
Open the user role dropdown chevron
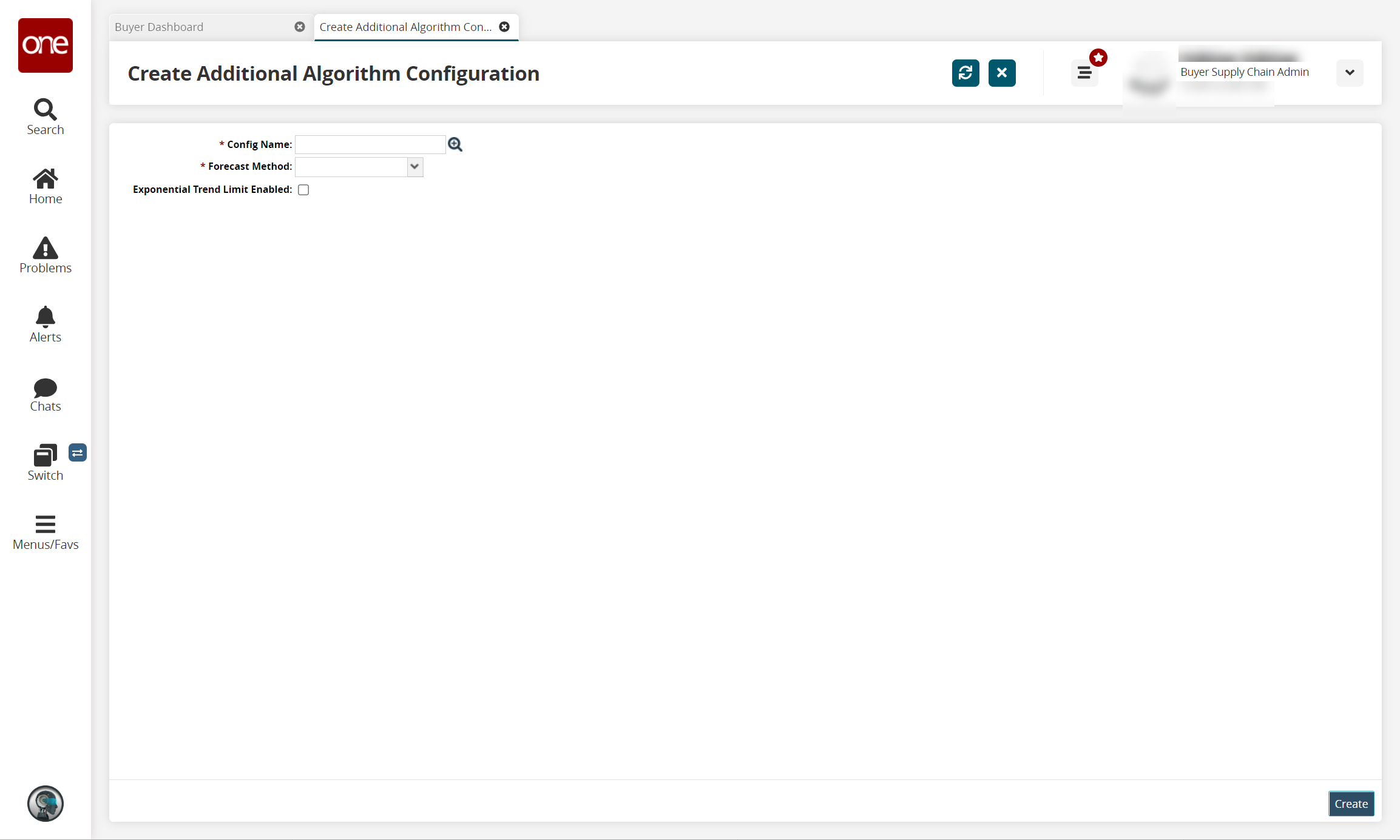1349,73
